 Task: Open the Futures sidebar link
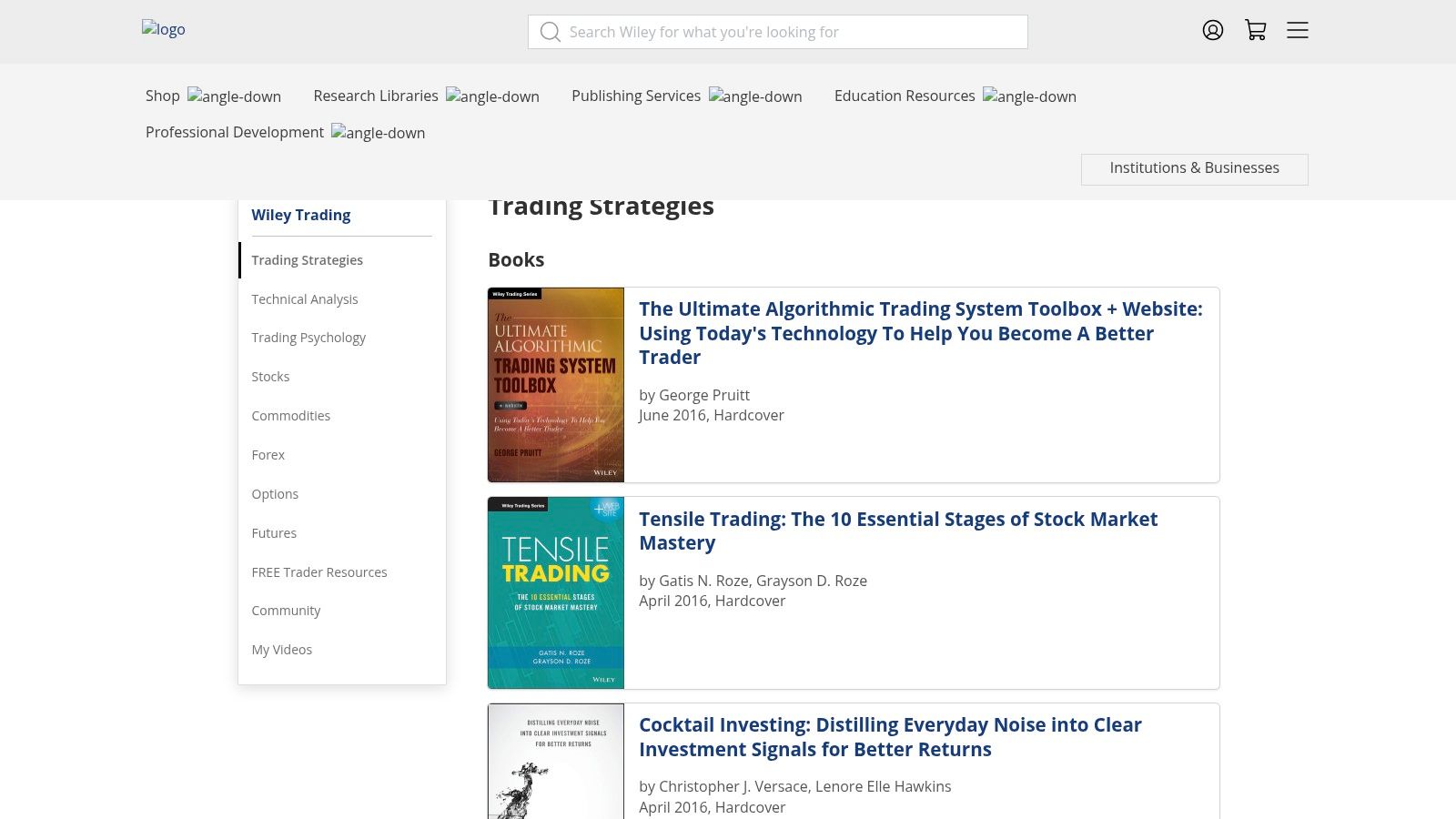point(274,533)
